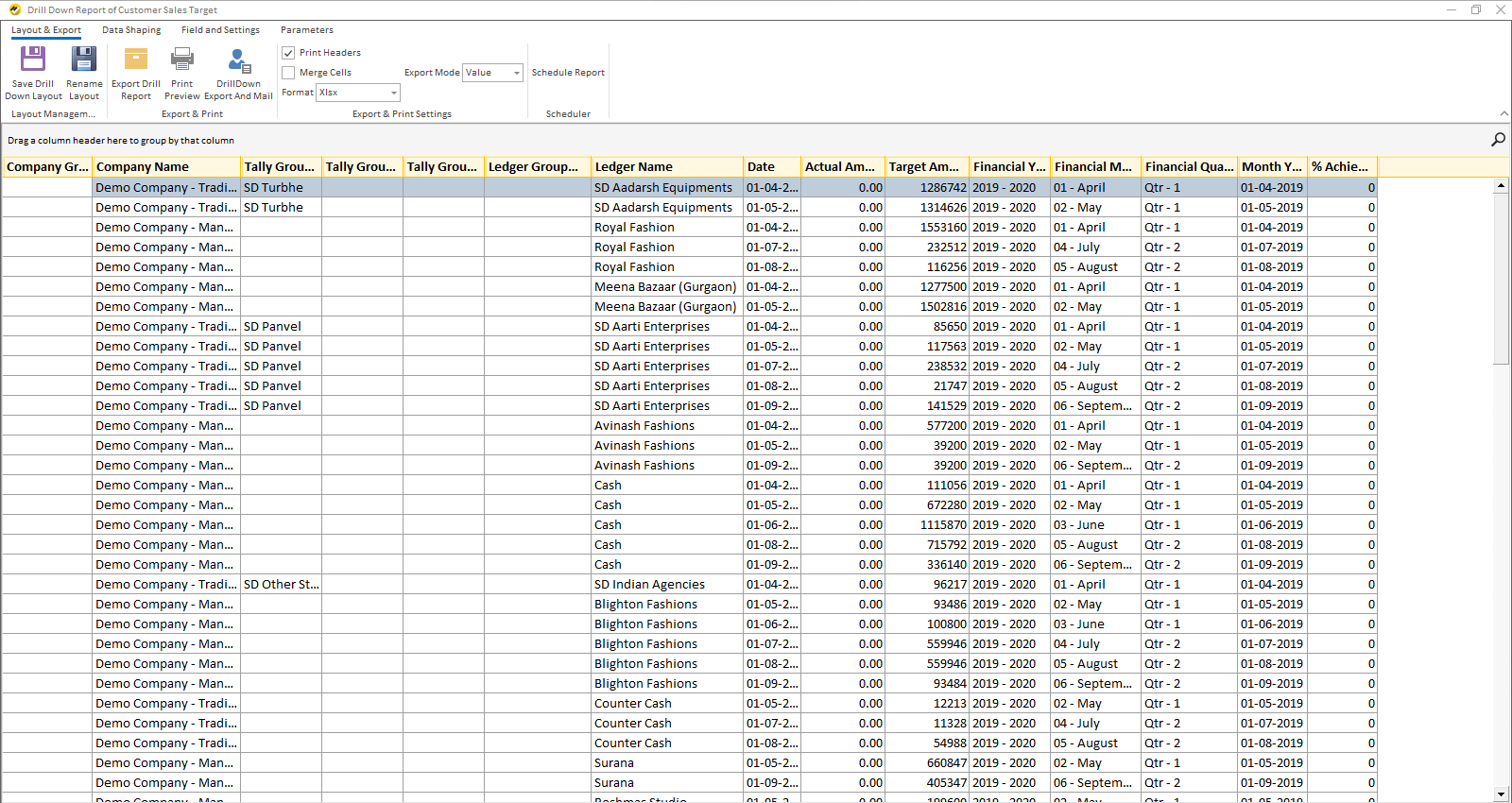Click the app logo in title bar
Image resolution: width=1512 pixels, height=803 pixels.
tap(14, 9)
